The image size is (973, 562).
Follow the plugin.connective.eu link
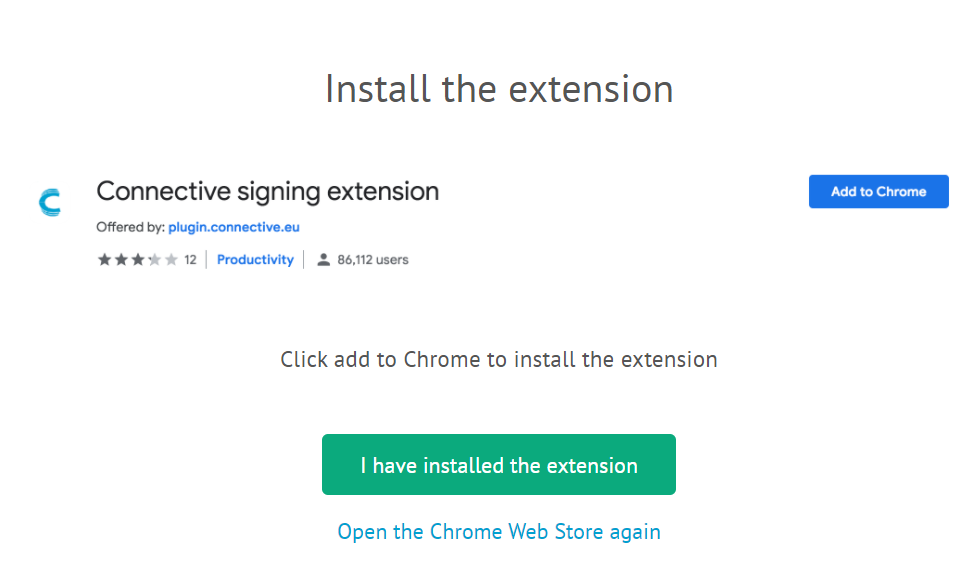pos(234,227)
